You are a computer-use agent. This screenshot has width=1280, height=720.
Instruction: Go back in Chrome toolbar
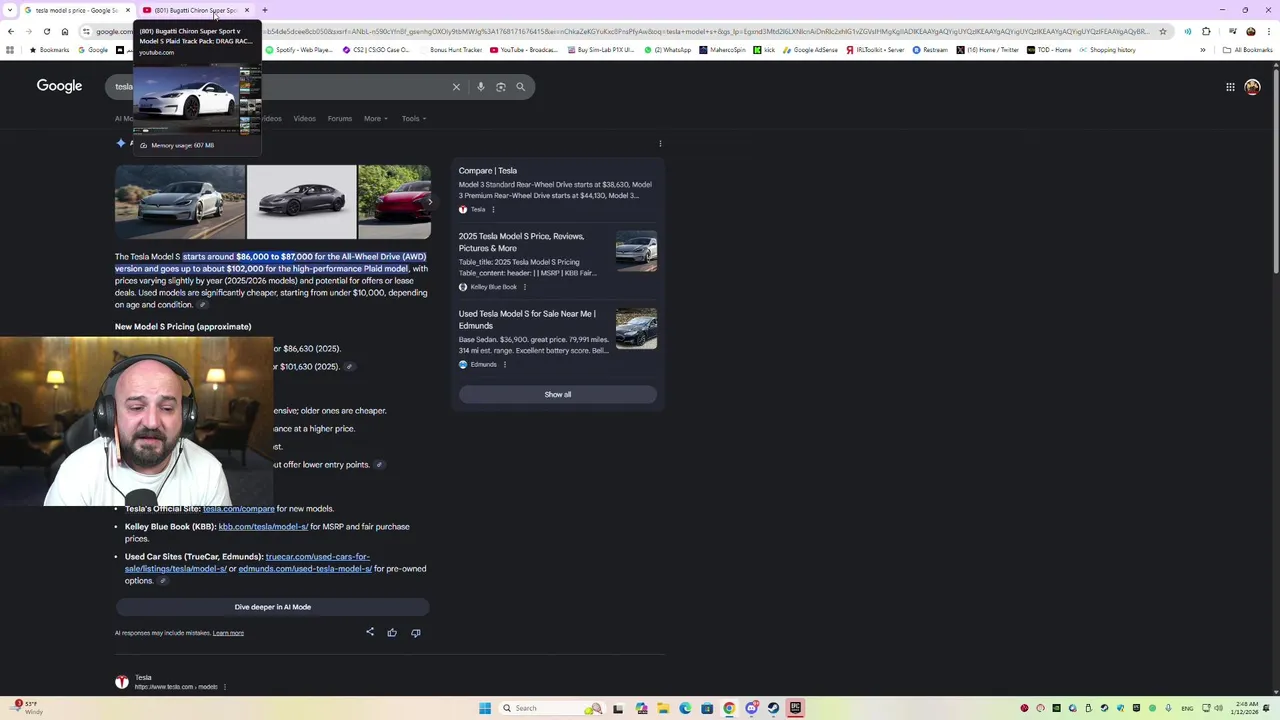pos(10,31)
